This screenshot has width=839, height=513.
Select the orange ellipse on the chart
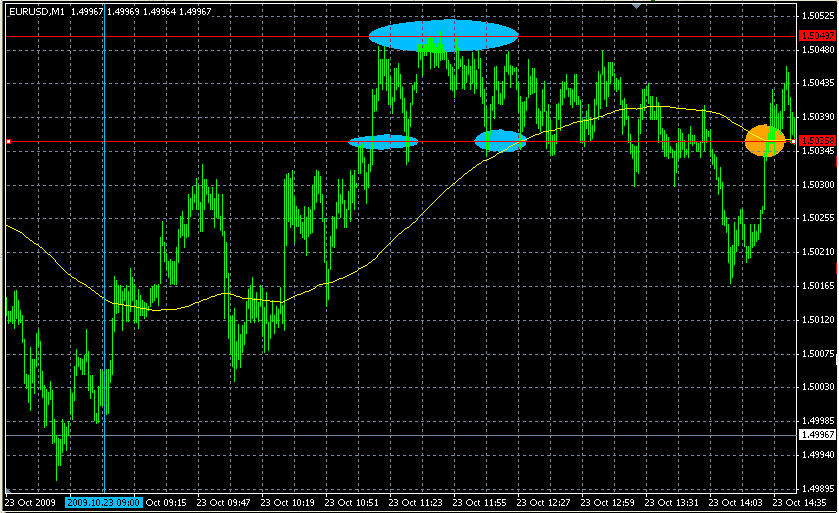[765, 140]
